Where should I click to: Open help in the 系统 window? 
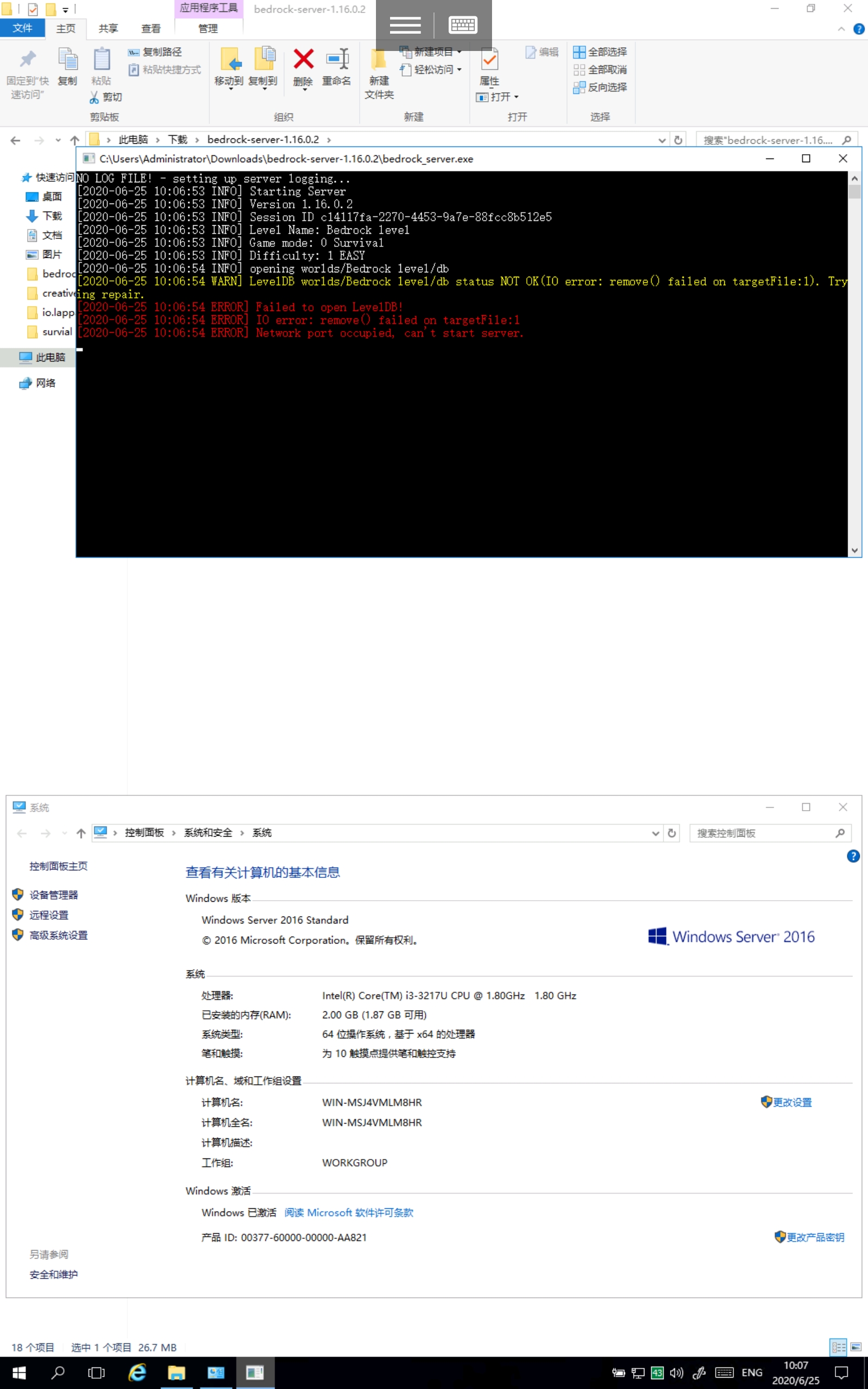[853, 856]
